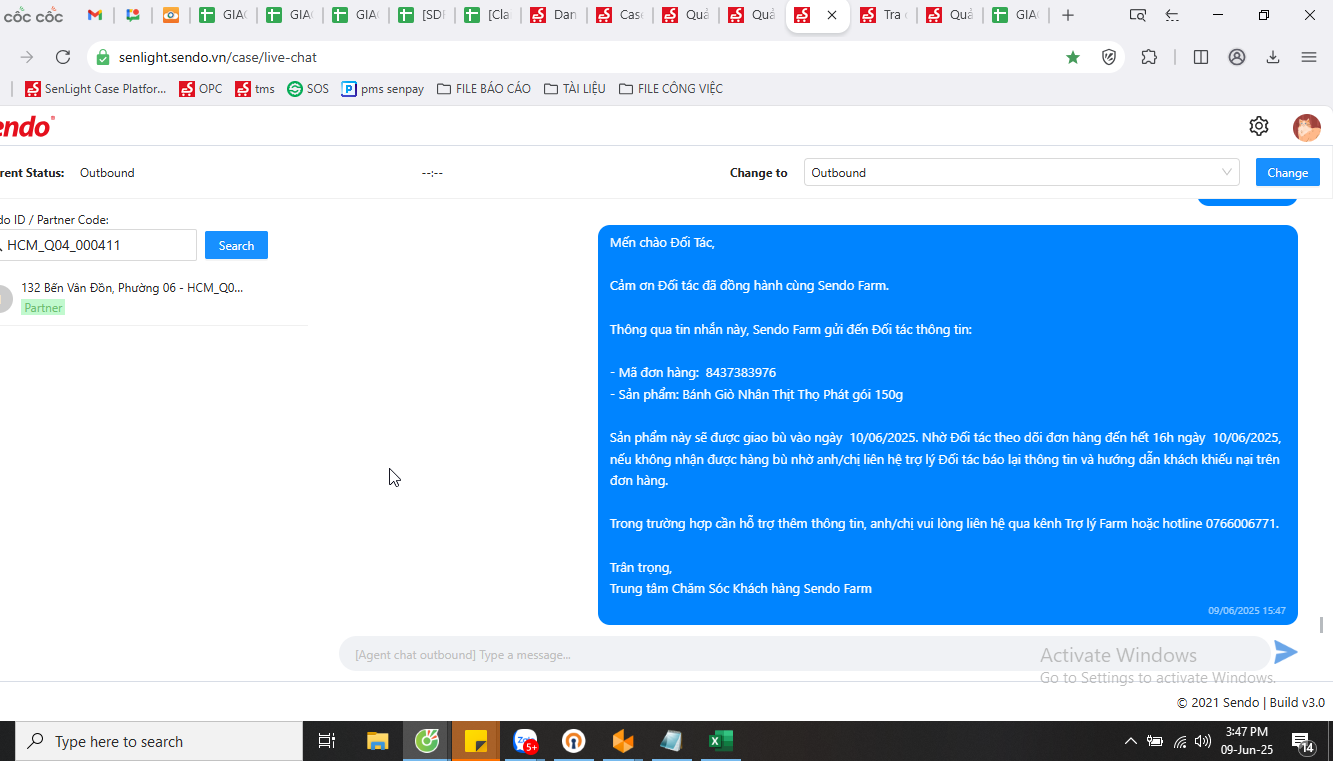
Task: Close the active Sendo tab
Action: [832, 15]
